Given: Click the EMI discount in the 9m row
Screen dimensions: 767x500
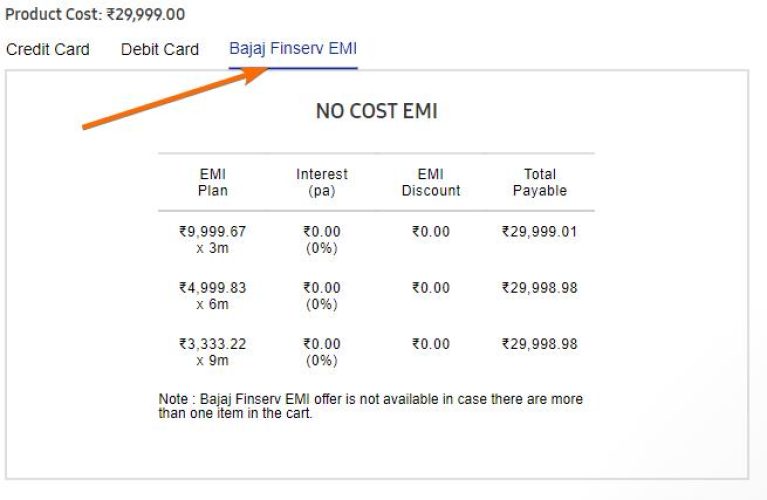Looking at the screenshot, I should tap(431, 344).
